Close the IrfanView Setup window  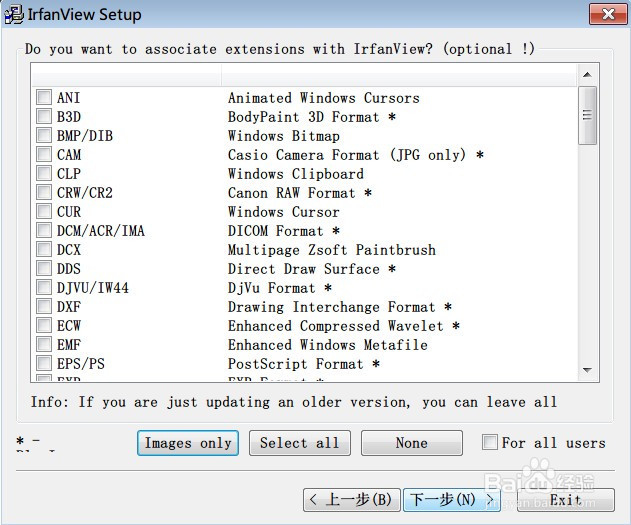(608, 14)
